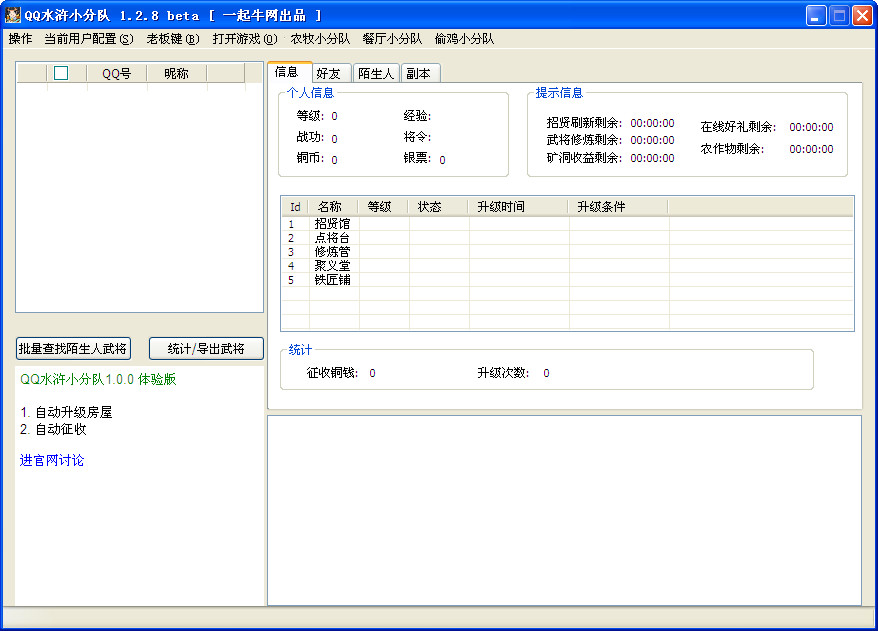Click the 招贤刷新剩余 timer value
The height and width of the screenshot is (631, 878).
click(x=652, y=123)
